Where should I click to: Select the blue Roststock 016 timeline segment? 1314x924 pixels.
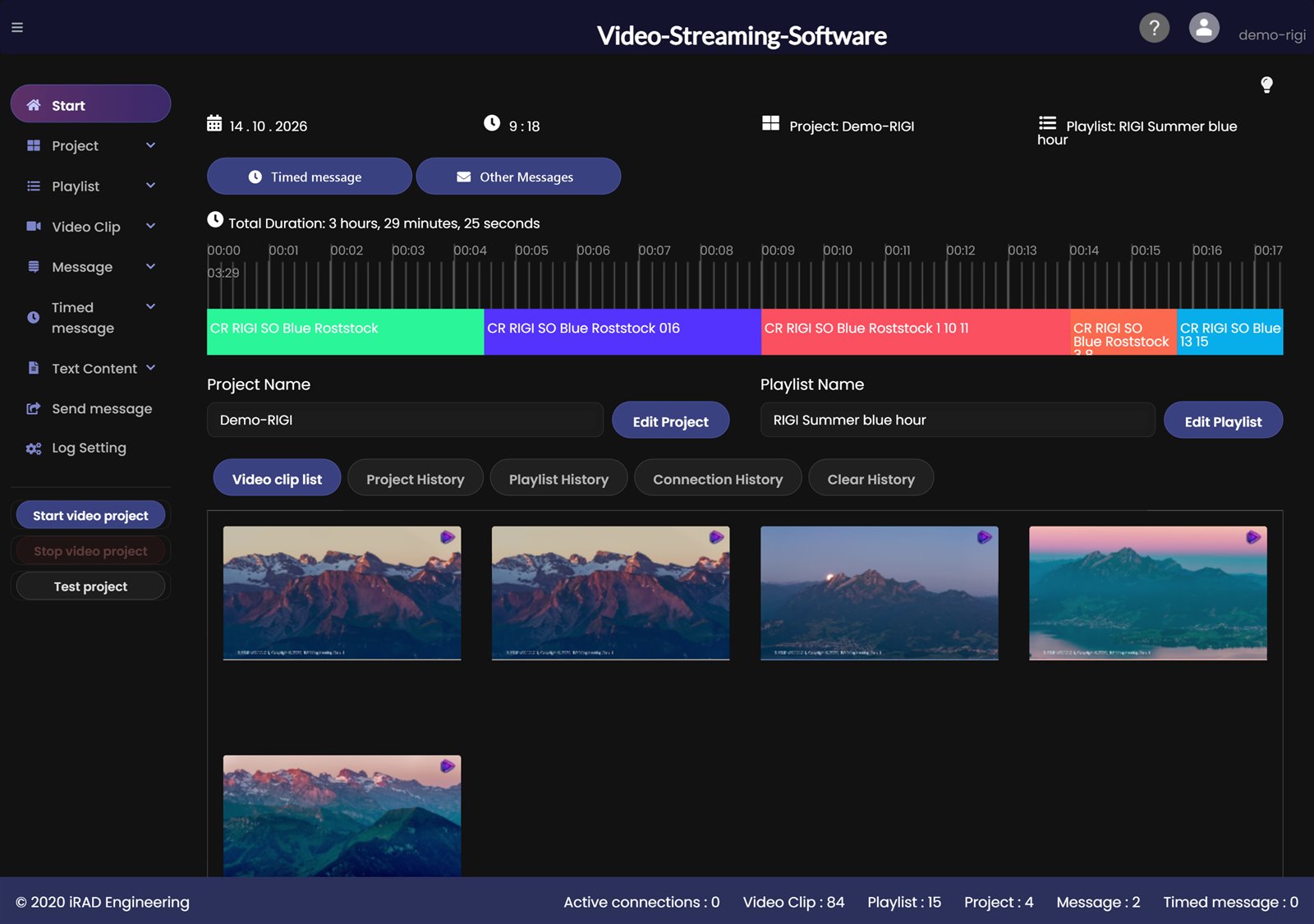[623, 332]
